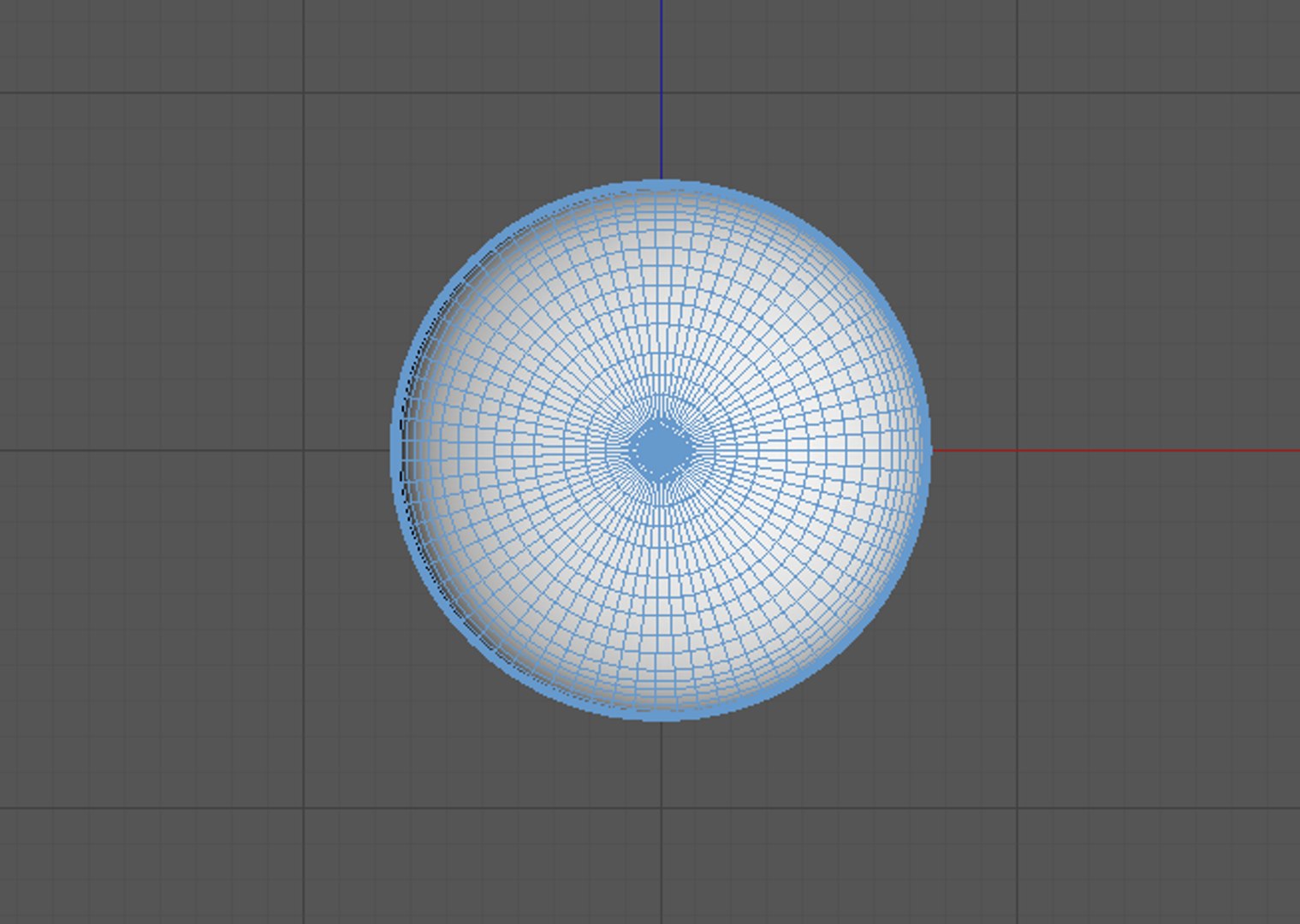Viewport: 1300px width, 924px height.
Task: Click the sphere's dense center pole vertex
Action: point(661,450)
